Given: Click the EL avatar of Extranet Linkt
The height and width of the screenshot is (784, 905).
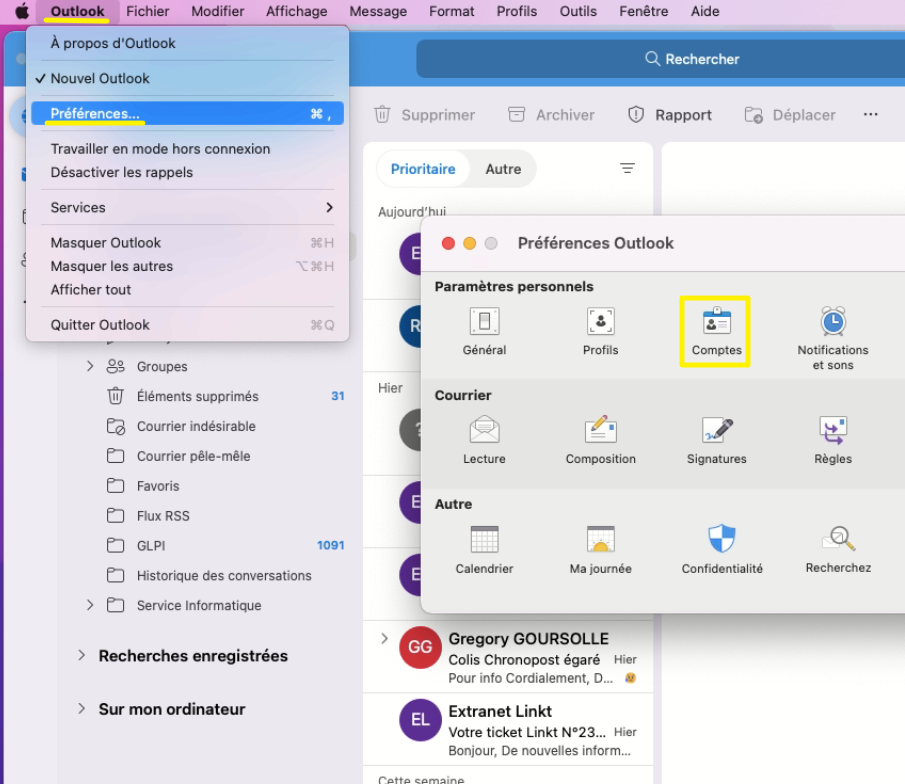Looking at the screenshot, I should tap(420, 719).
